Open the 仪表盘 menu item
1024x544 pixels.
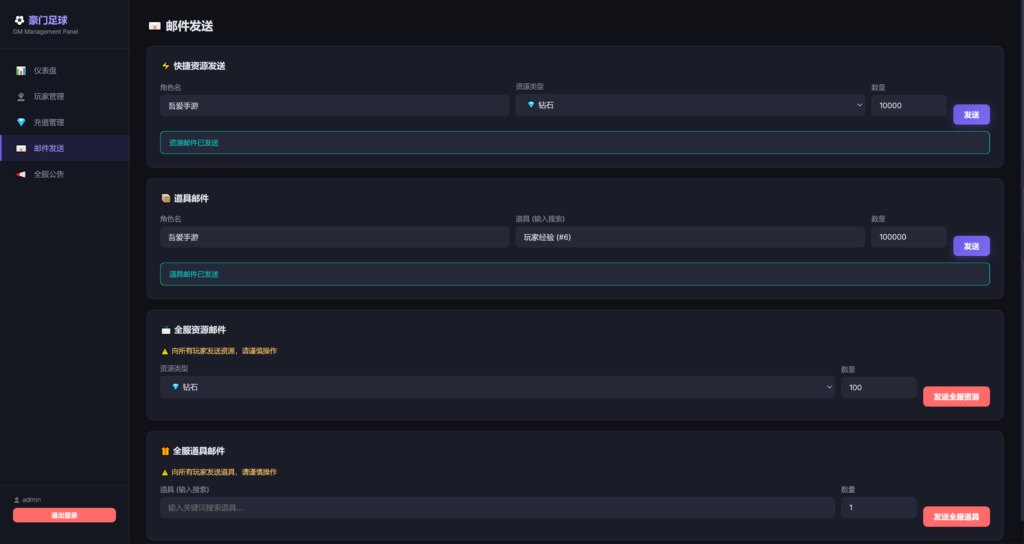[45, 71]
